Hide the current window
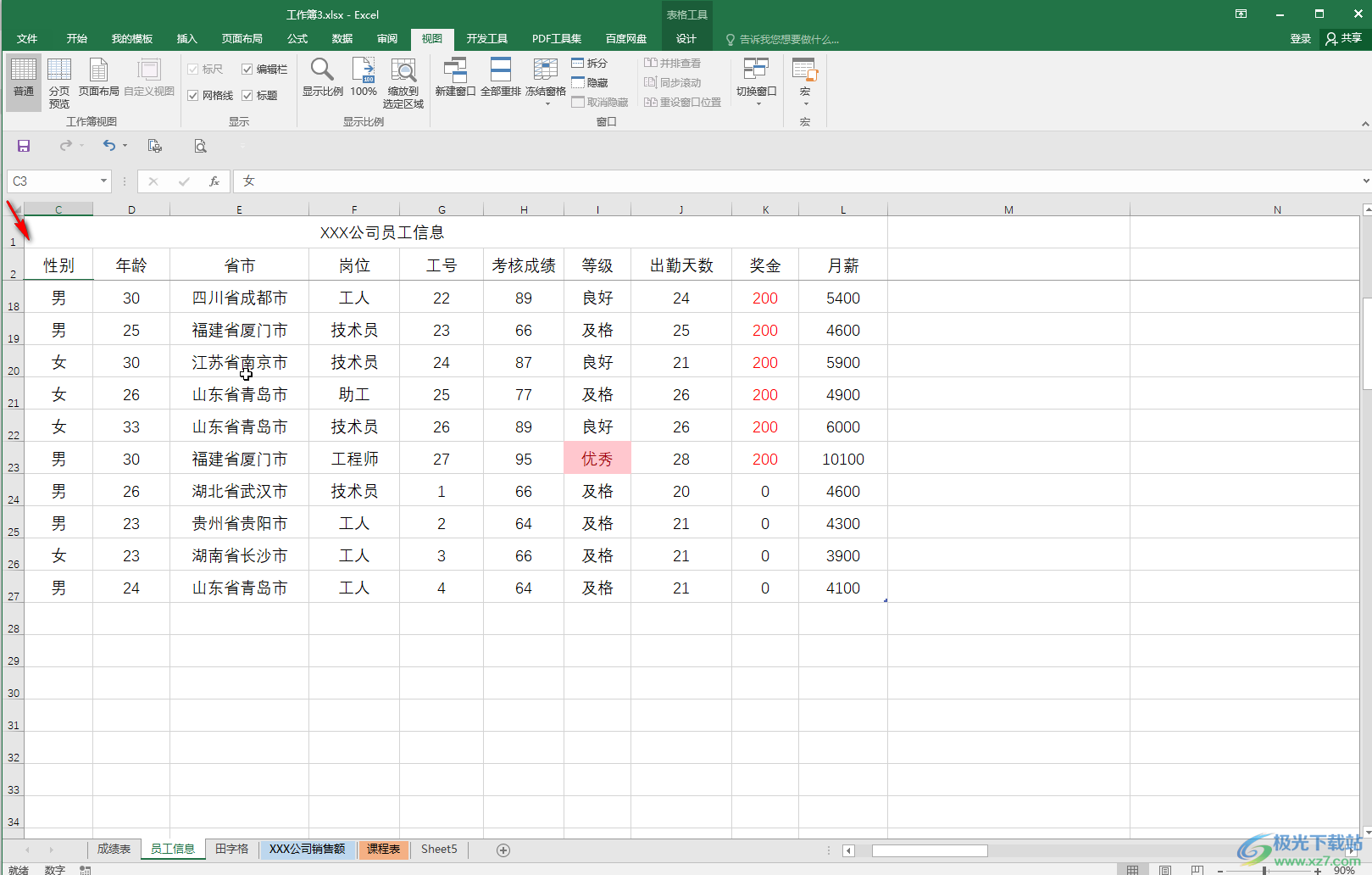1372x875 pixels. (590, 82)
